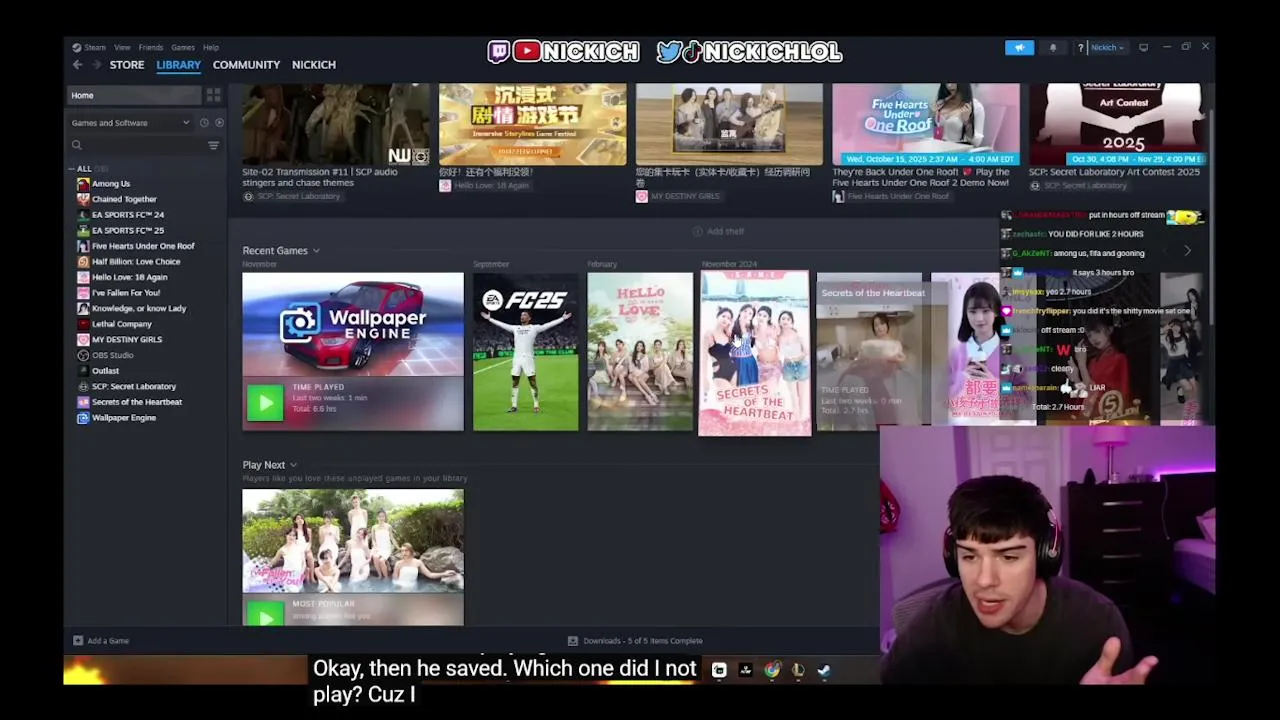Viewport: 1280px width, 720px height.
Task: Play Wallpaper Engine with green button
Action: [265, 403]
